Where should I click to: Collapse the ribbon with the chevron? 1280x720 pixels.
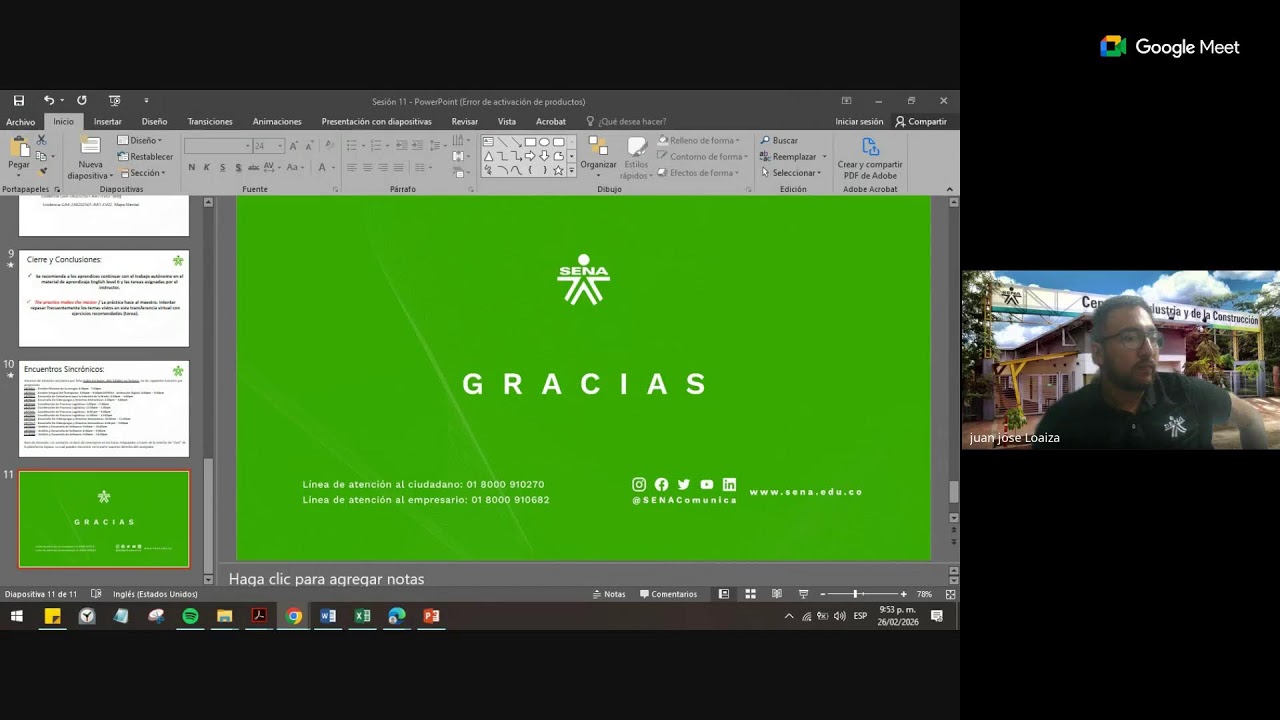pyautogui.click(x=949, y=189)
